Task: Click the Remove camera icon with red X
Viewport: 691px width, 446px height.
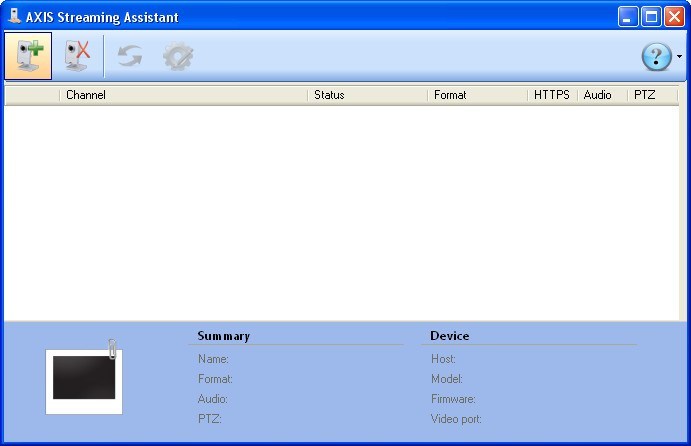Action: click(x=77, y=56)
